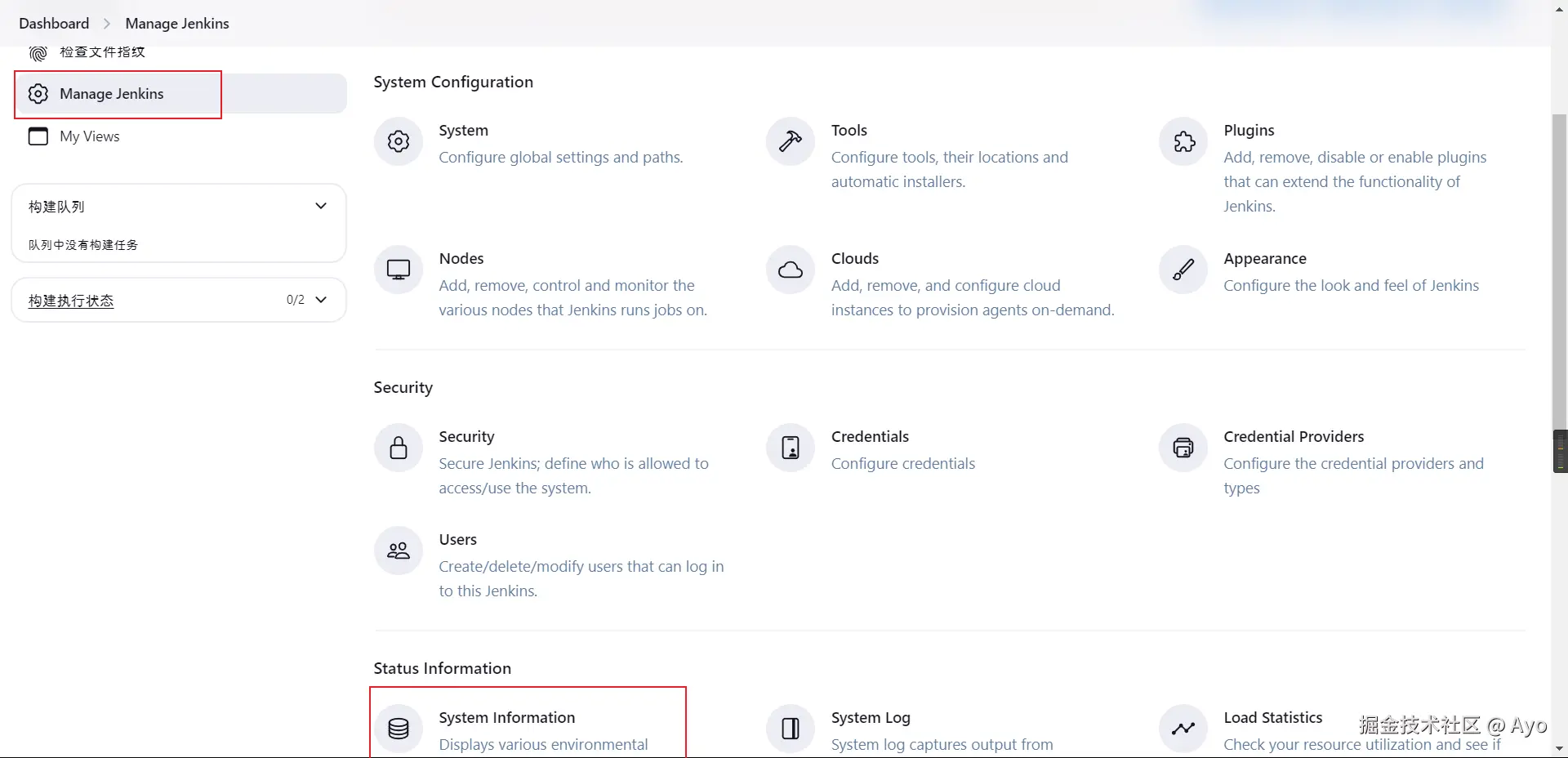The image size is (1568, 758).
Task: Click the scrollbar down arrow
Action: (x=1560, y=748)
